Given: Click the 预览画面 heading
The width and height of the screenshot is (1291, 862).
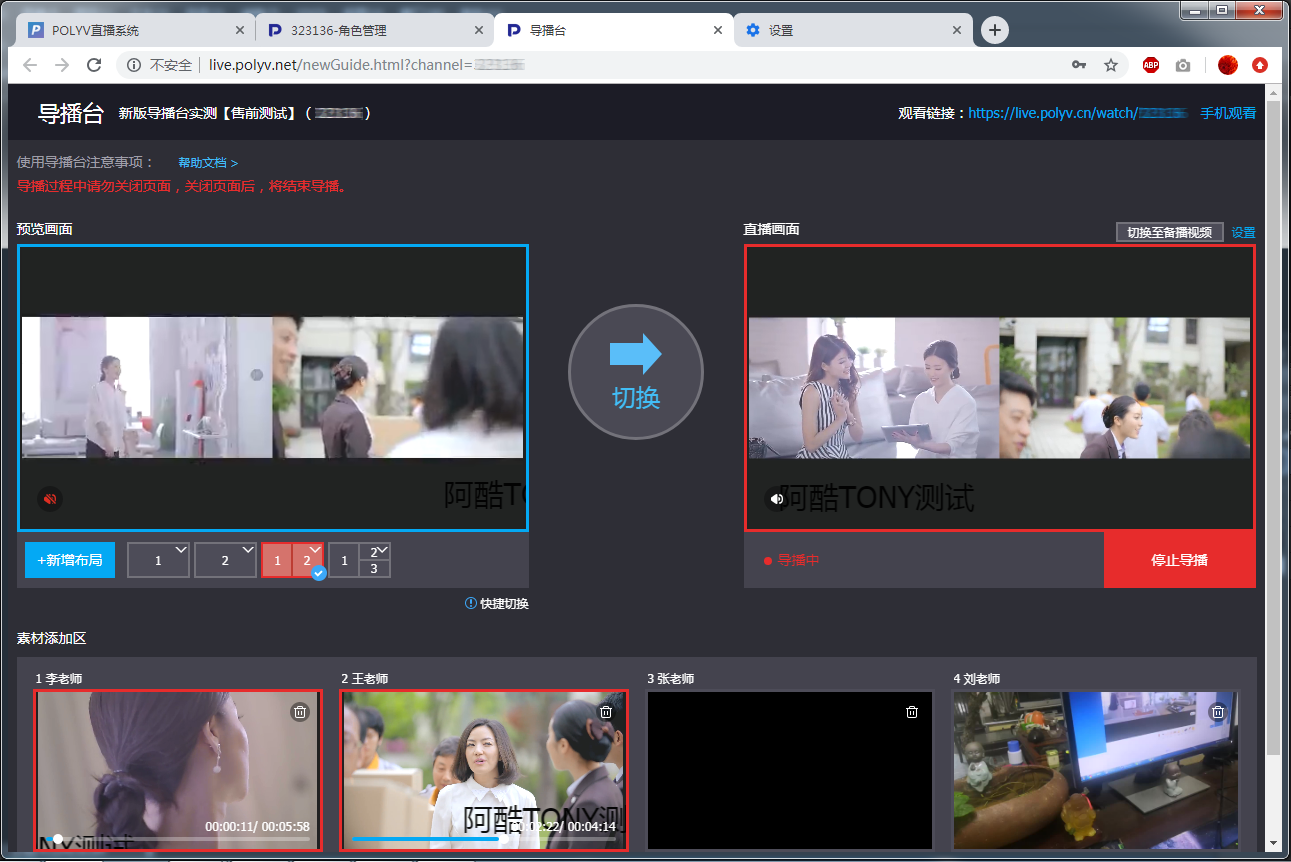Looking at the screenshot, I should (x=45, y=229).
